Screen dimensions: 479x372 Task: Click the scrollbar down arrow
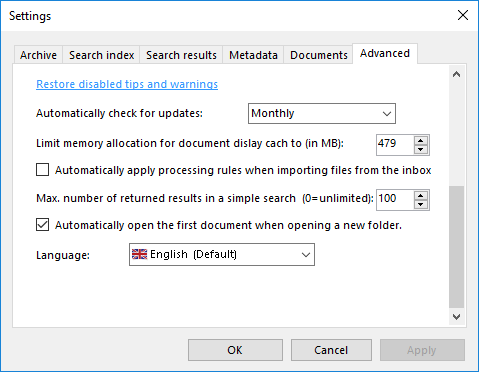tap(456, 316)
